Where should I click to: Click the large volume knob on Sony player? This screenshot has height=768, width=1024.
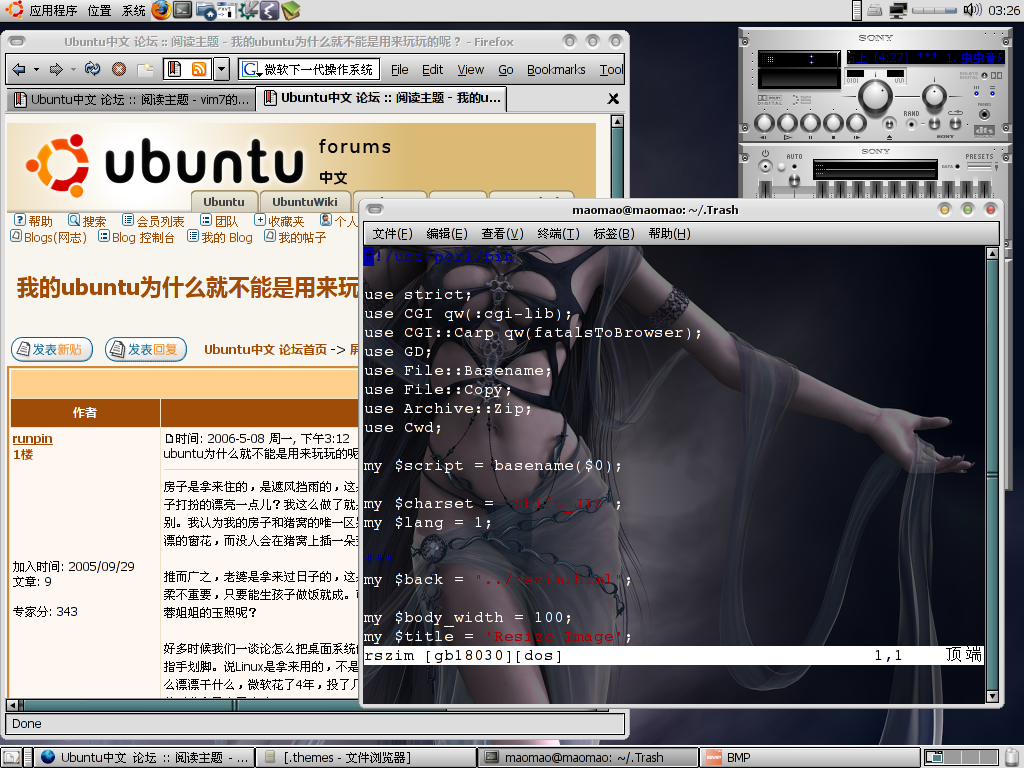[x=875, y=96]
